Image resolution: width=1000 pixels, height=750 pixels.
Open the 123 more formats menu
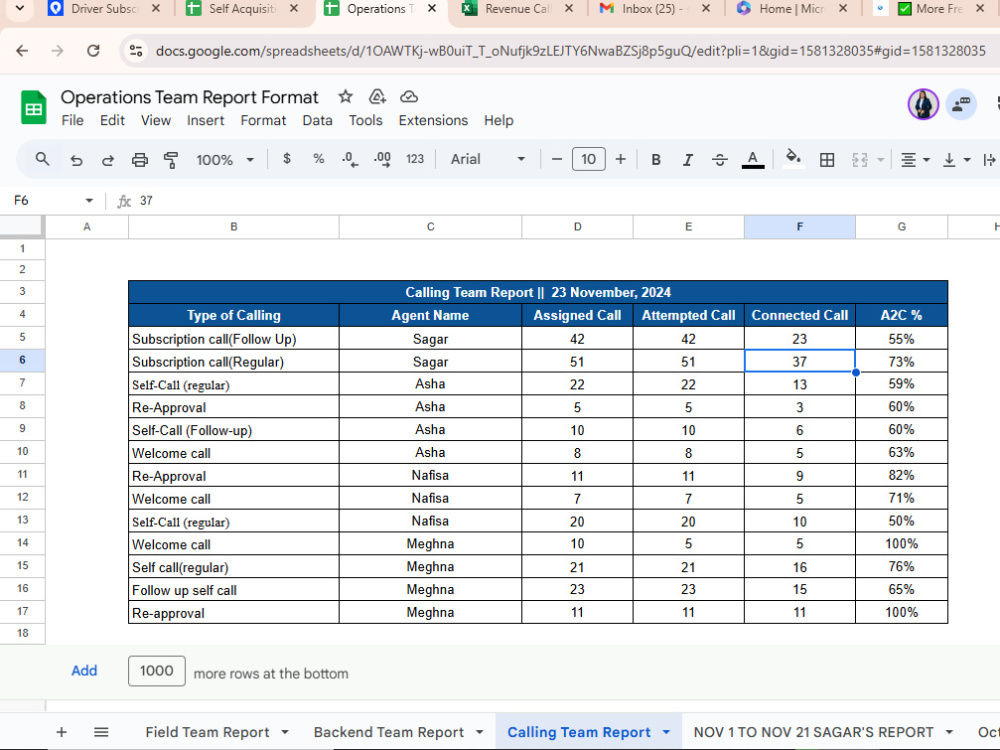click(x=415, y=159)
